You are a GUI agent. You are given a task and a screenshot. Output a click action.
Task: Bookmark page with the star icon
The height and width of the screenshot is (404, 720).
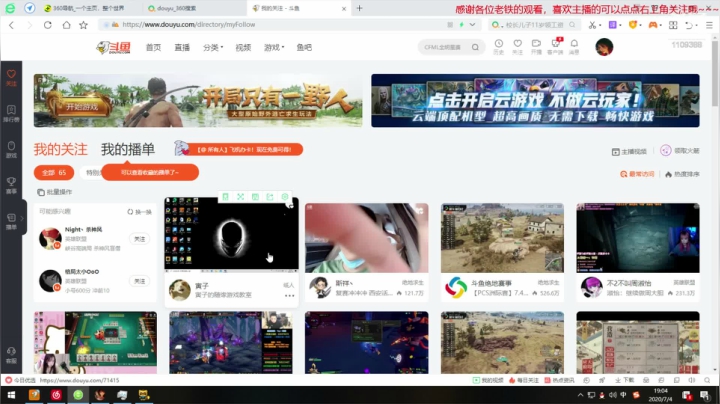pyautogui.click(x=83, y=25)
